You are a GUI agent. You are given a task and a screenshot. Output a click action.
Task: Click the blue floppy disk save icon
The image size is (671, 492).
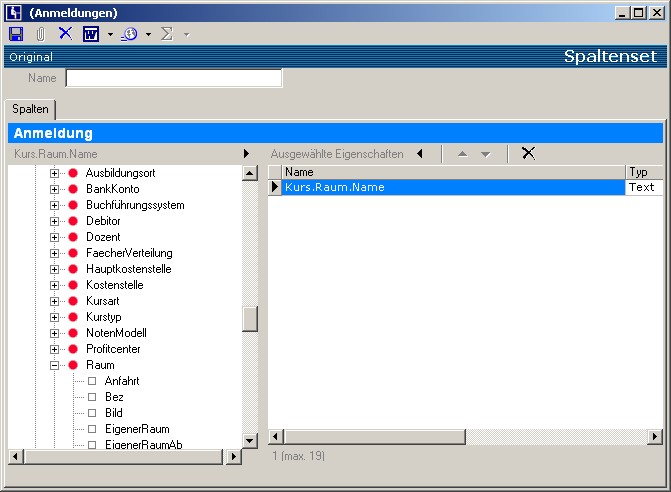(x=16, y=34)
